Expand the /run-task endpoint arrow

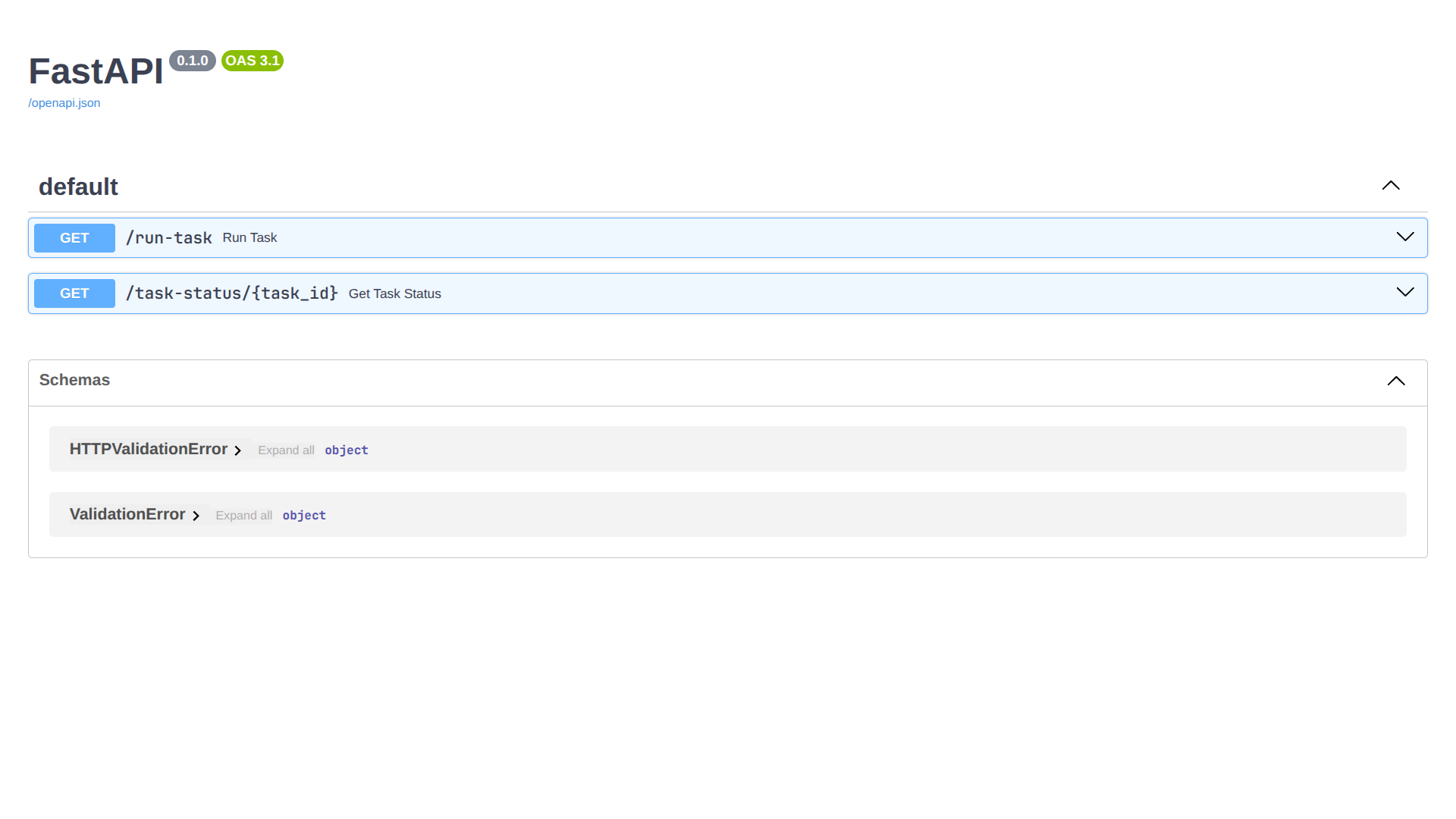(x=1404, y=237)
